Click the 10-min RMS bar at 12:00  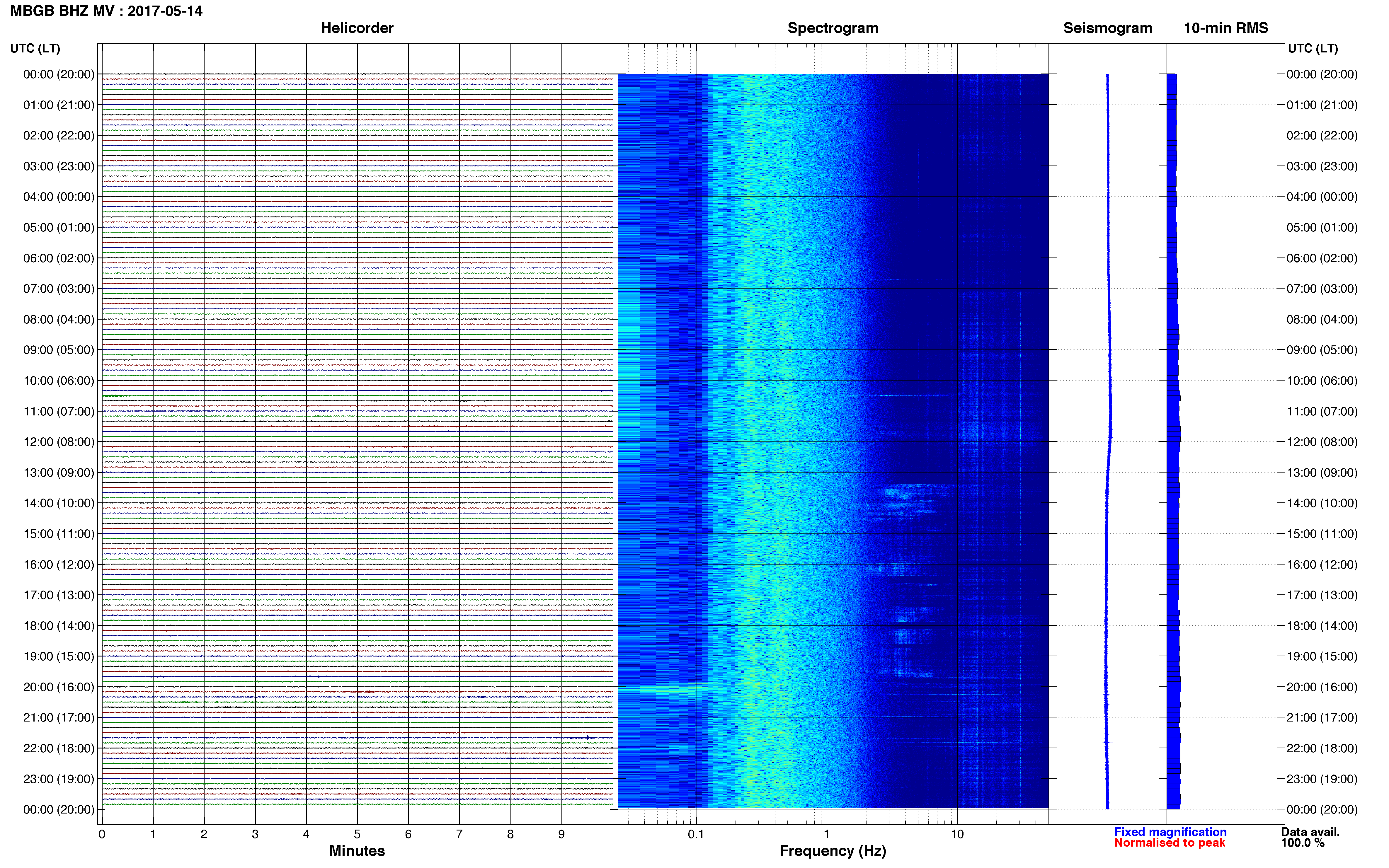pyautogui.click(x=1174, y=444)
